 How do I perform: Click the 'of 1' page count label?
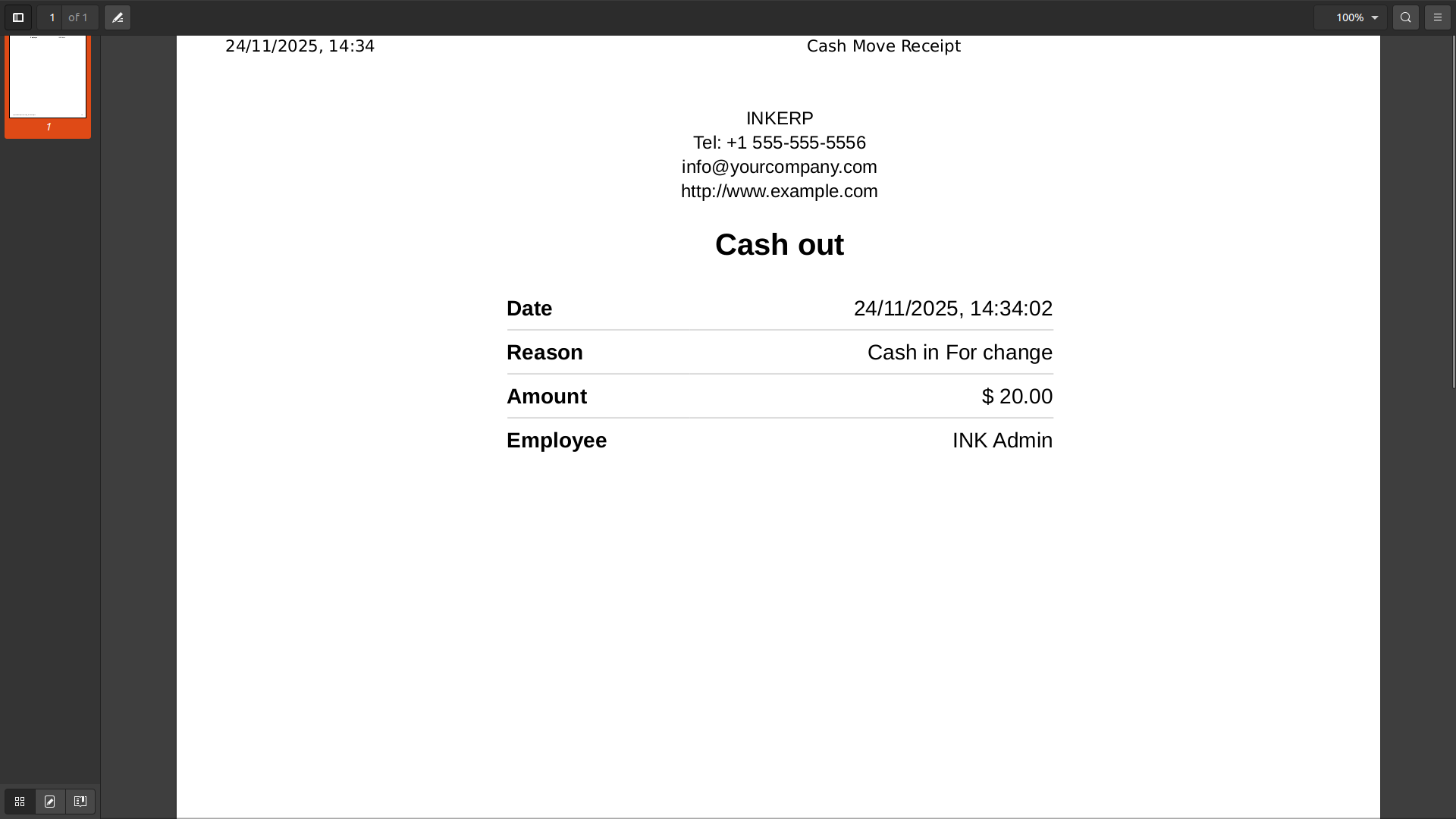[x=78, y=17]
